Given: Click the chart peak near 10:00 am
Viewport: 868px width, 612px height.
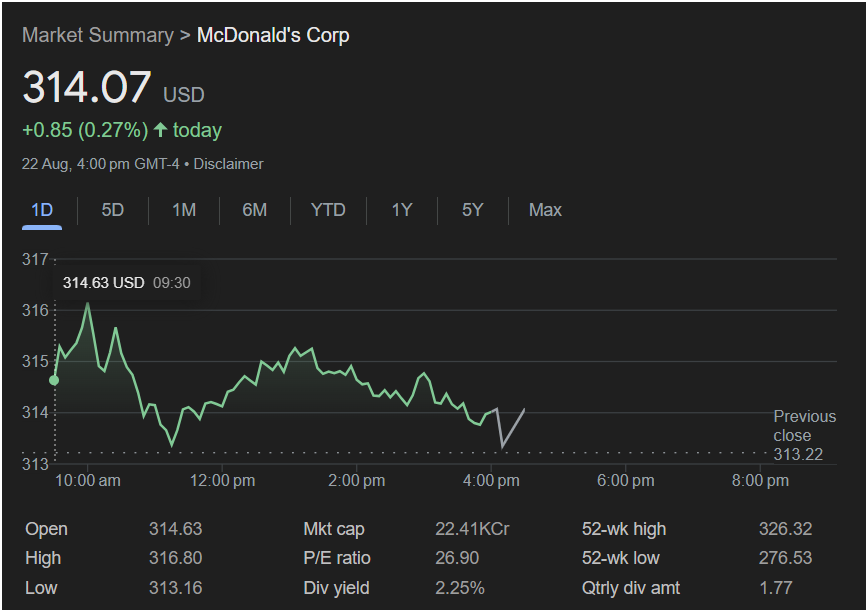Looking at the screenshot, I should pos(88,303).
